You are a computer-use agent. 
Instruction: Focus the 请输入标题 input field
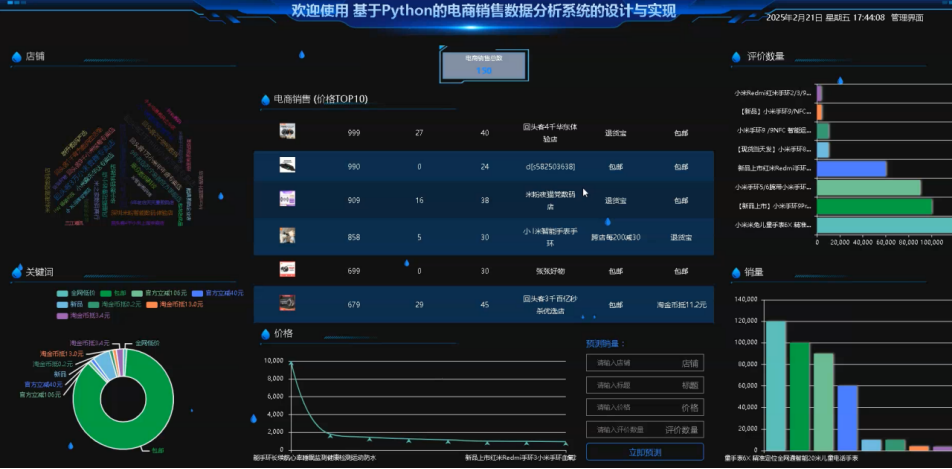click(645, 385)
